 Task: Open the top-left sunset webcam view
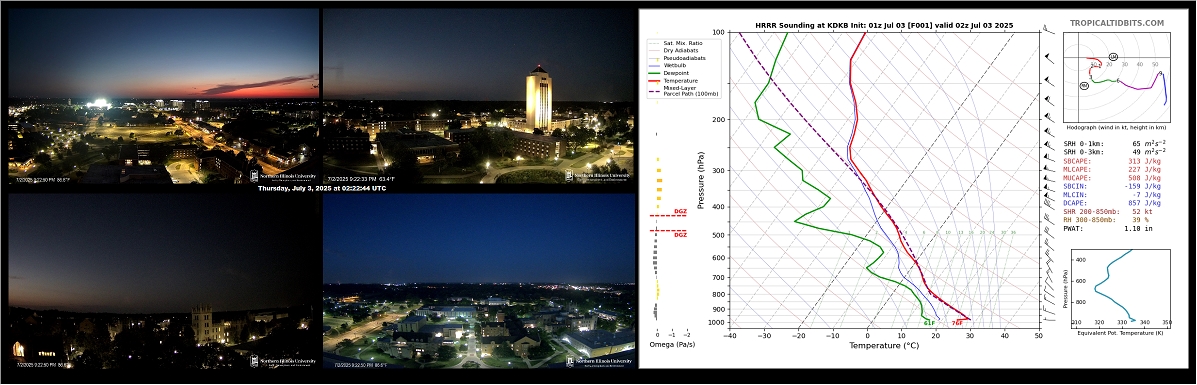163,96
